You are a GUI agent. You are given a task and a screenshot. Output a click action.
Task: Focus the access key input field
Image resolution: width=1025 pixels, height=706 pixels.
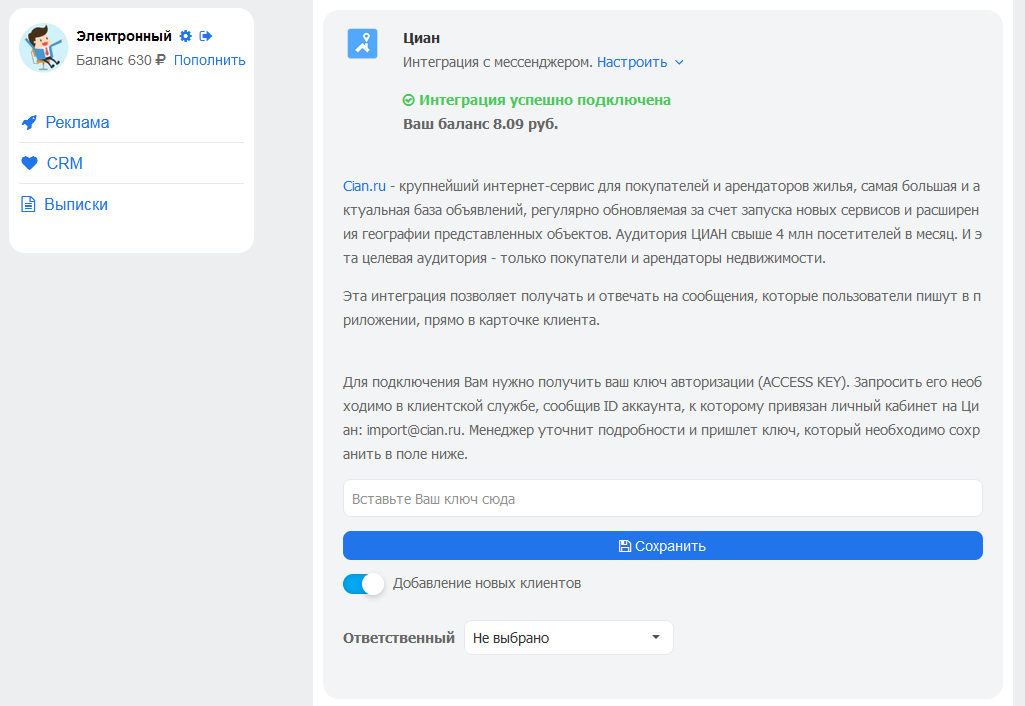tap(663, 498)
